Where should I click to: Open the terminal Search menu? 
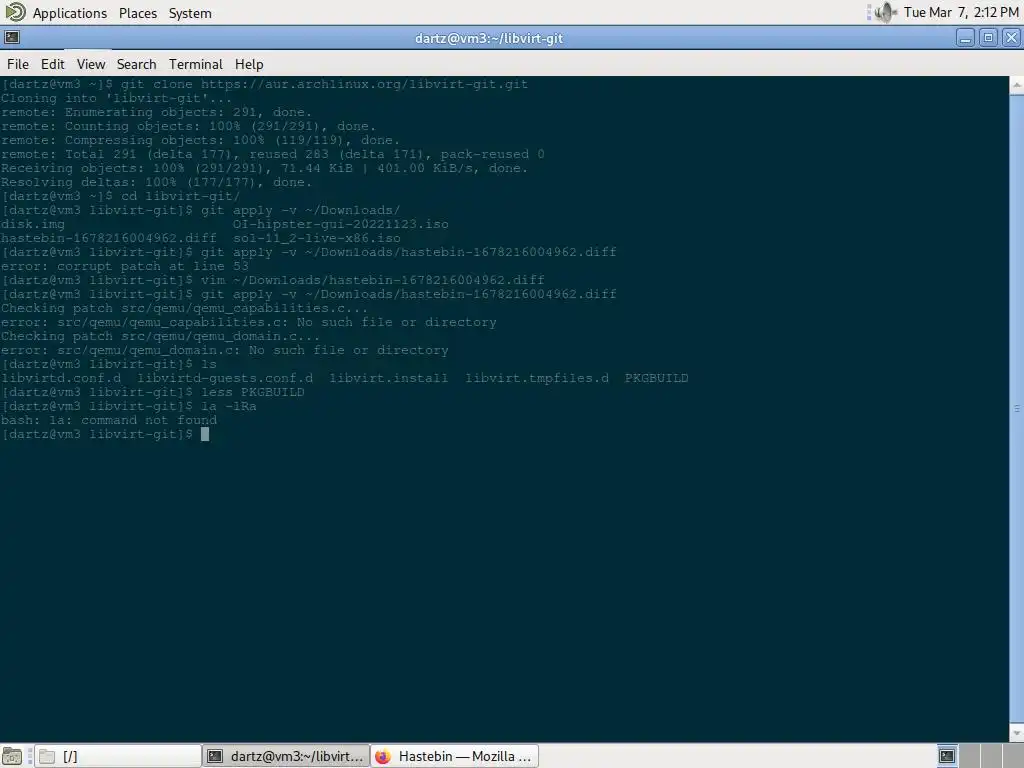[136, 64]
